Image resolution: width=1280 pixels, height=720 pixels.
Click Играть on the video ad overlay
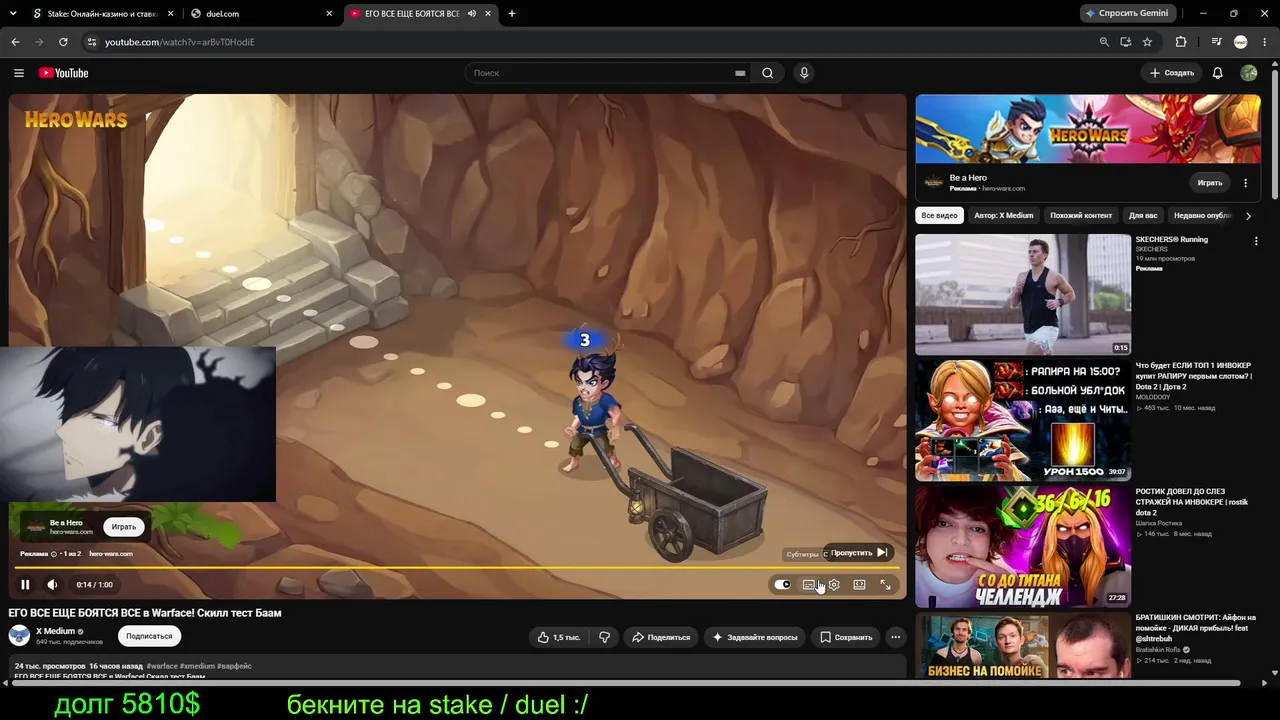click(x=124, y=527)
